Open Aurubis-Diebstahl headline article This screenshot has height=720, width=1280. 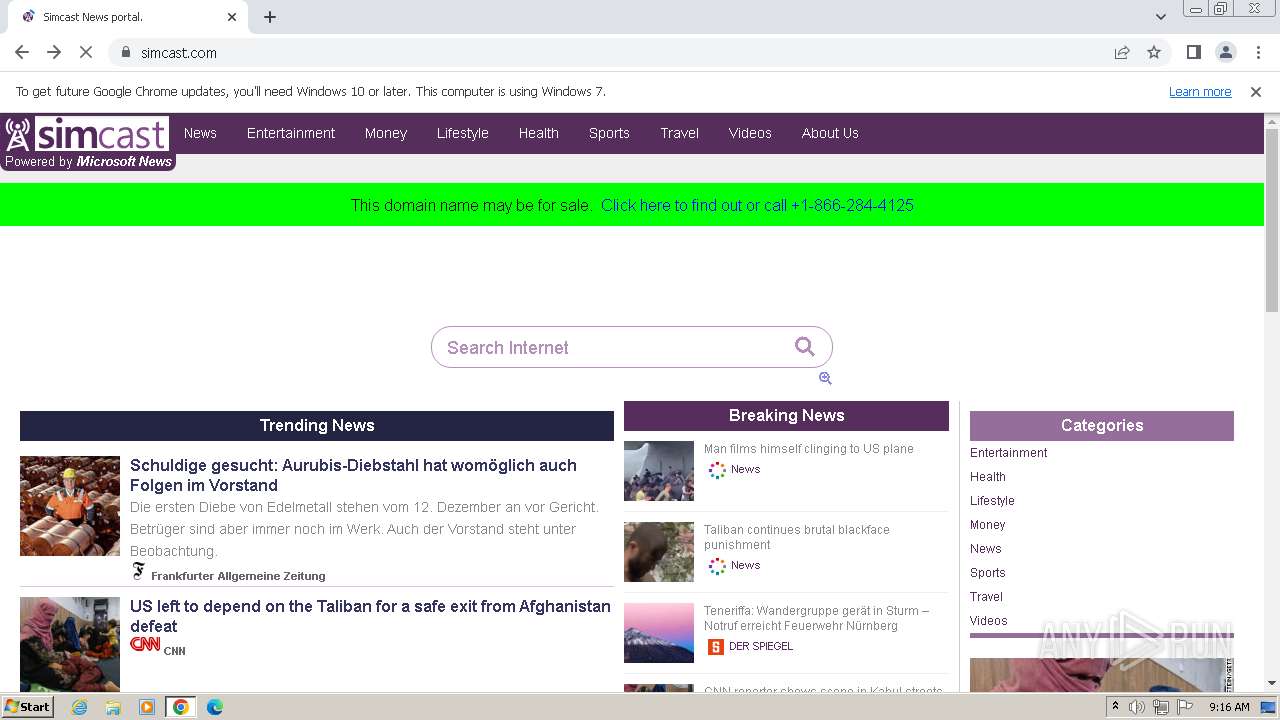353,475
